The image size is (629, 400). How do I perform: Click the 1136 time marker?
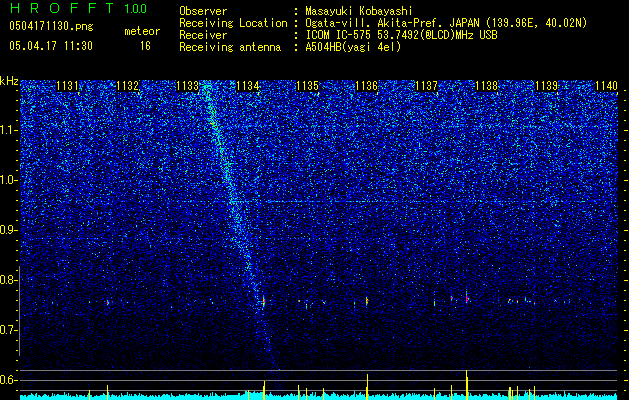click(x=367, y=86)
